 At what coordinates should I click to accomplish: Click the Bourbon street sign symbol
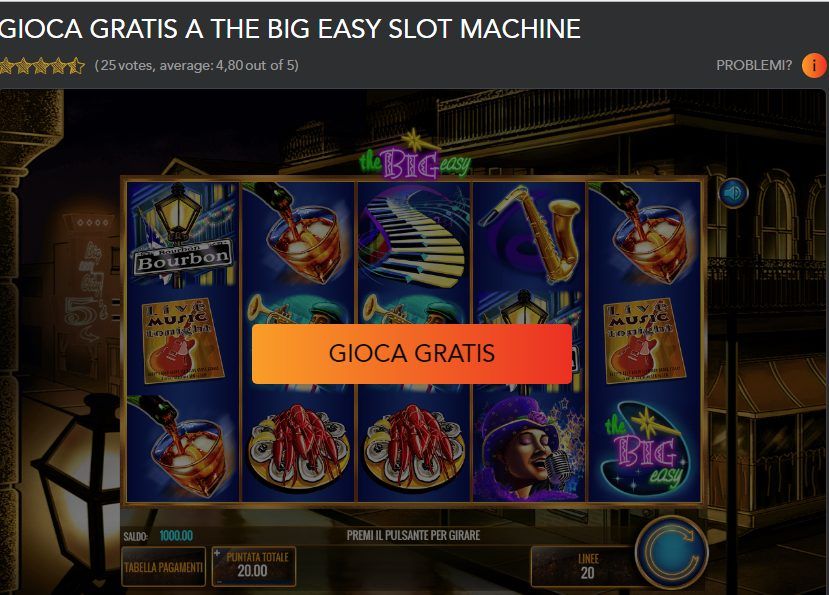pos(182,236)
